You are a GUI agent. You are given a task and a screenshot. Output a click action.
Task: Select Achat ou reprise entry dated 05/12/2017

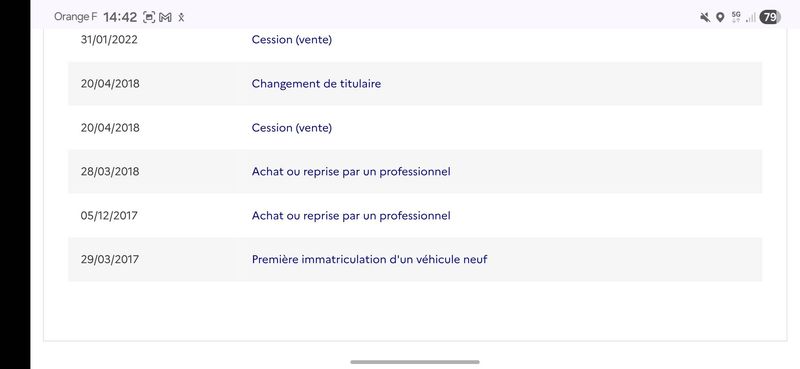coord(351,215)
